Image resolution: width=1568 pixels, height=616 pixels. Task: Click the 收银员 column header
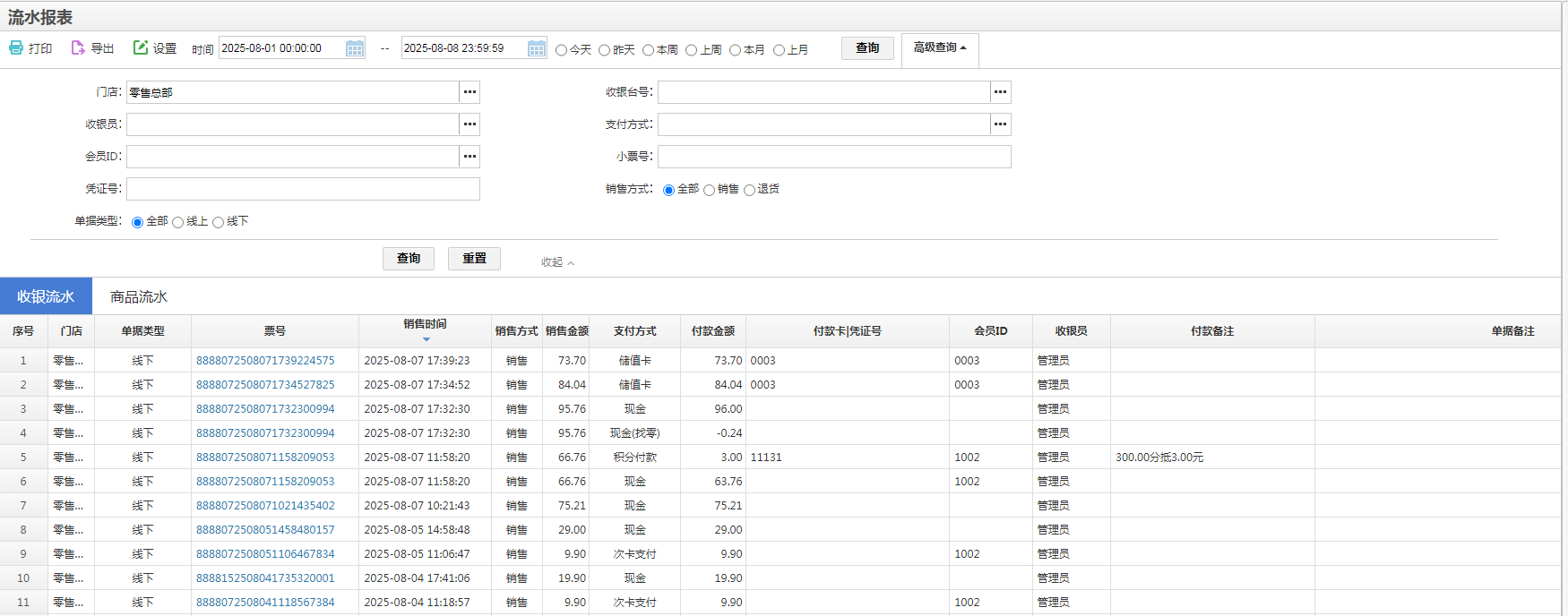[x=1072, y=331]
